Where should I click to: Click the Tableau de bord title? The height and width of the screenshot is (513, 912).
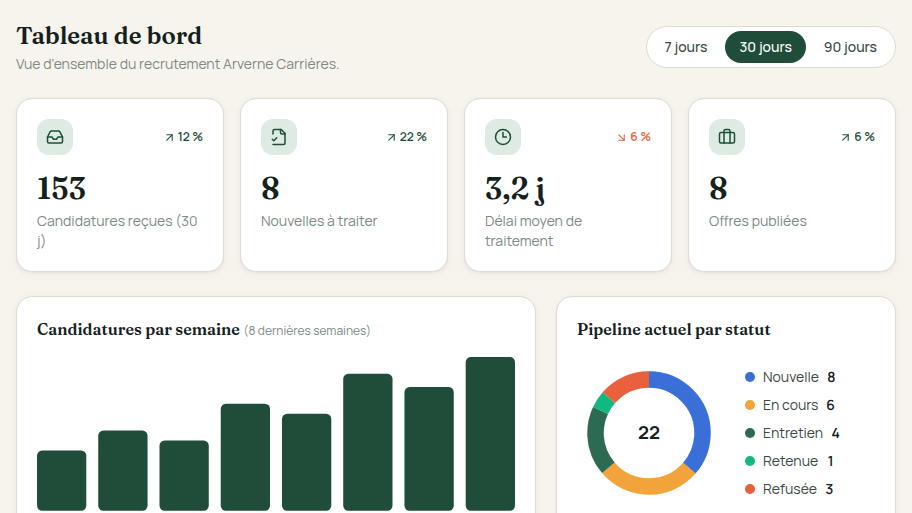coord(109,36)
